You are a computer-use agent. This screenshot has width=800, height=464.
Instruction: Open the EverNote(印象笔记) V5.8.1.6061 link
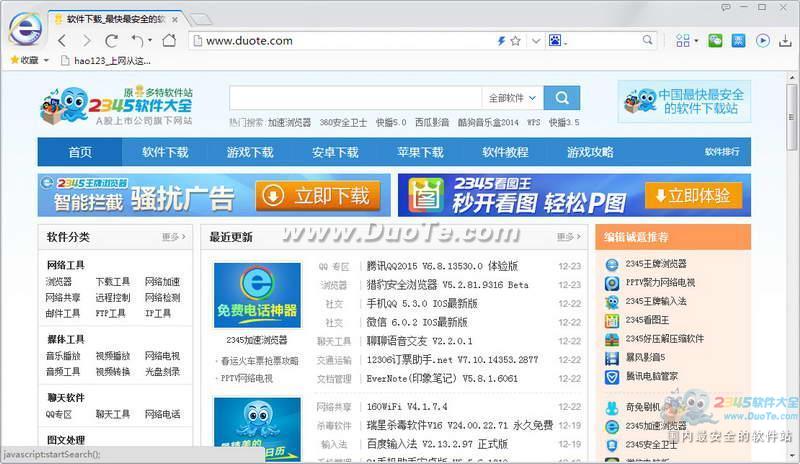click(442, 379)
